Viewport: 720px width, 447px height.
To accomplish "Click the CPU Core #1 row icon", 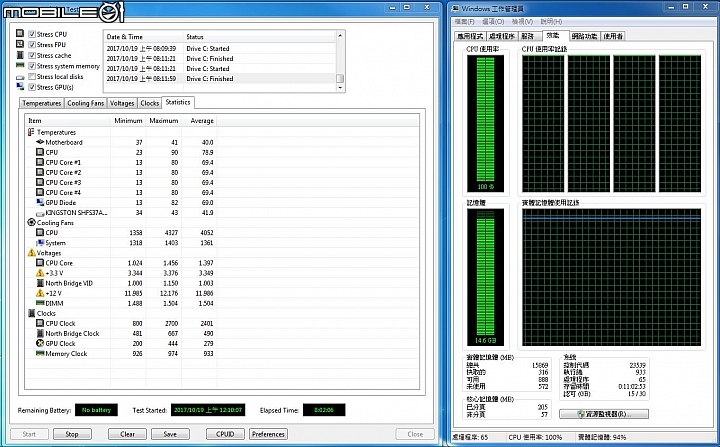I will coord(40,162).
